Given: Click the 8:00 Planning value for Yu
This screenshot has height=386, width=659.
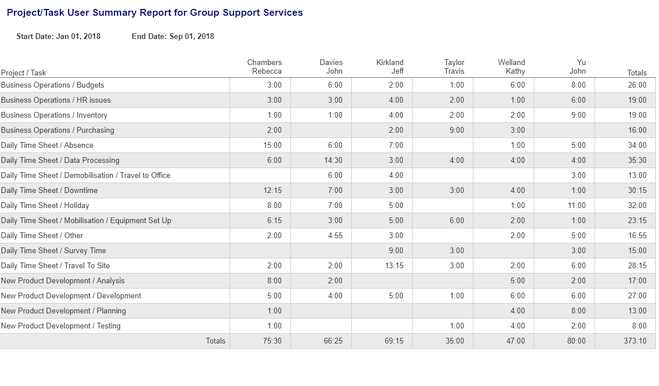Looking at the screenshot, I should pyautogui.click(x=578, y=311).
